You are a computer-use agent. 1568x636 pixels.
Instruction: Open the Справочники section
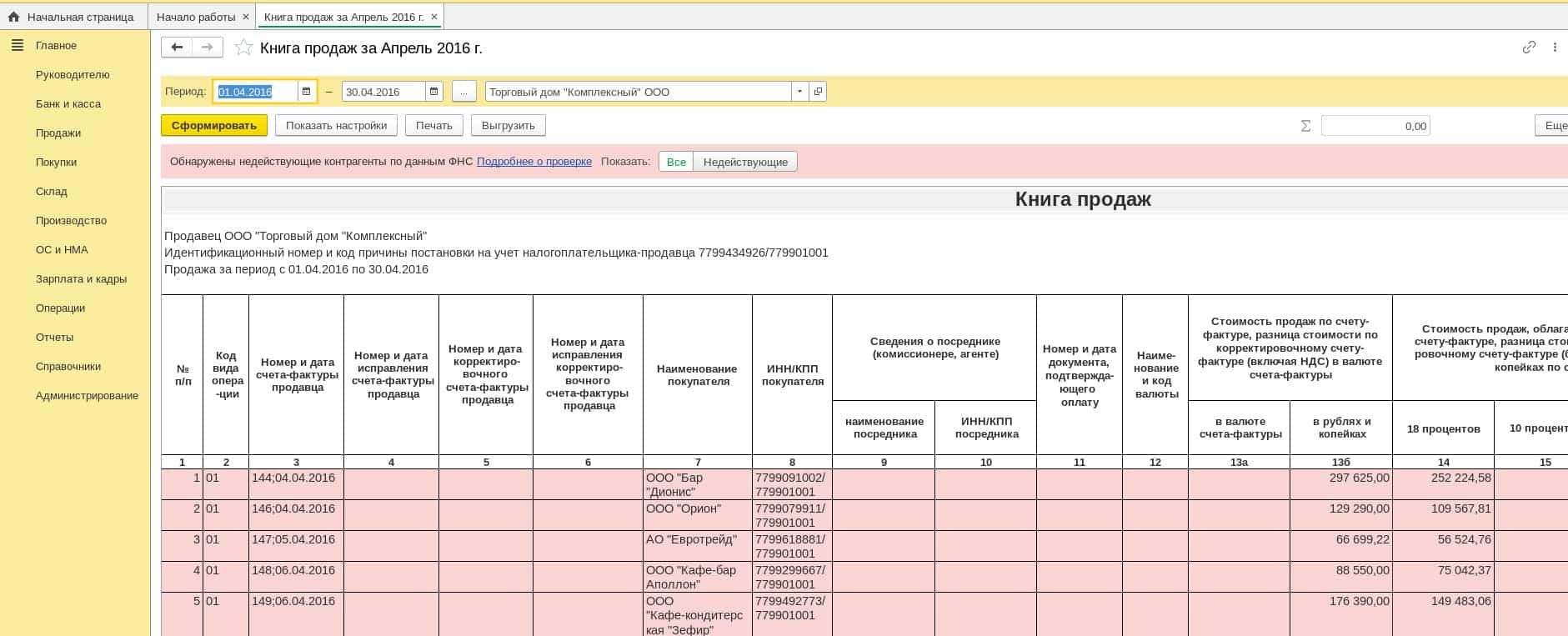click(68, 366)
